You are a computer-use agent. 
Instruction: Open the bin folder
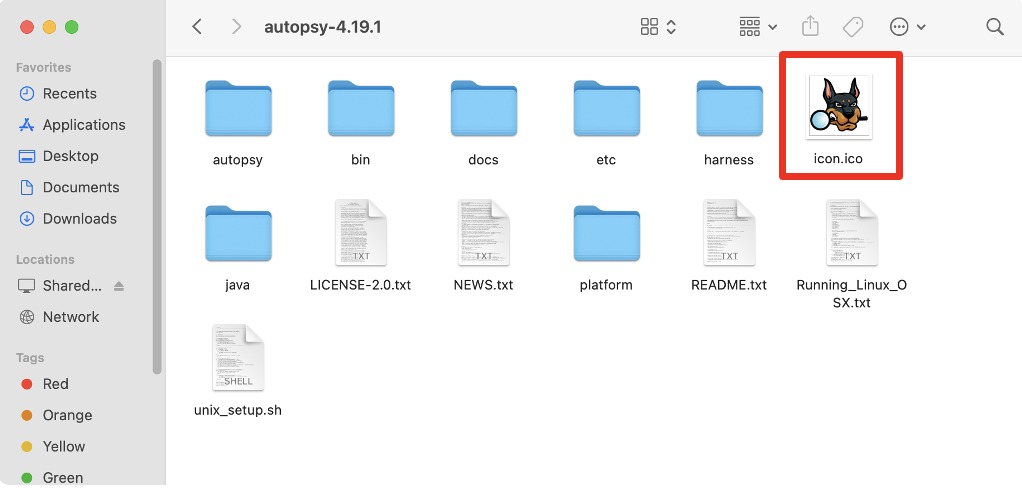coord(360,108)
